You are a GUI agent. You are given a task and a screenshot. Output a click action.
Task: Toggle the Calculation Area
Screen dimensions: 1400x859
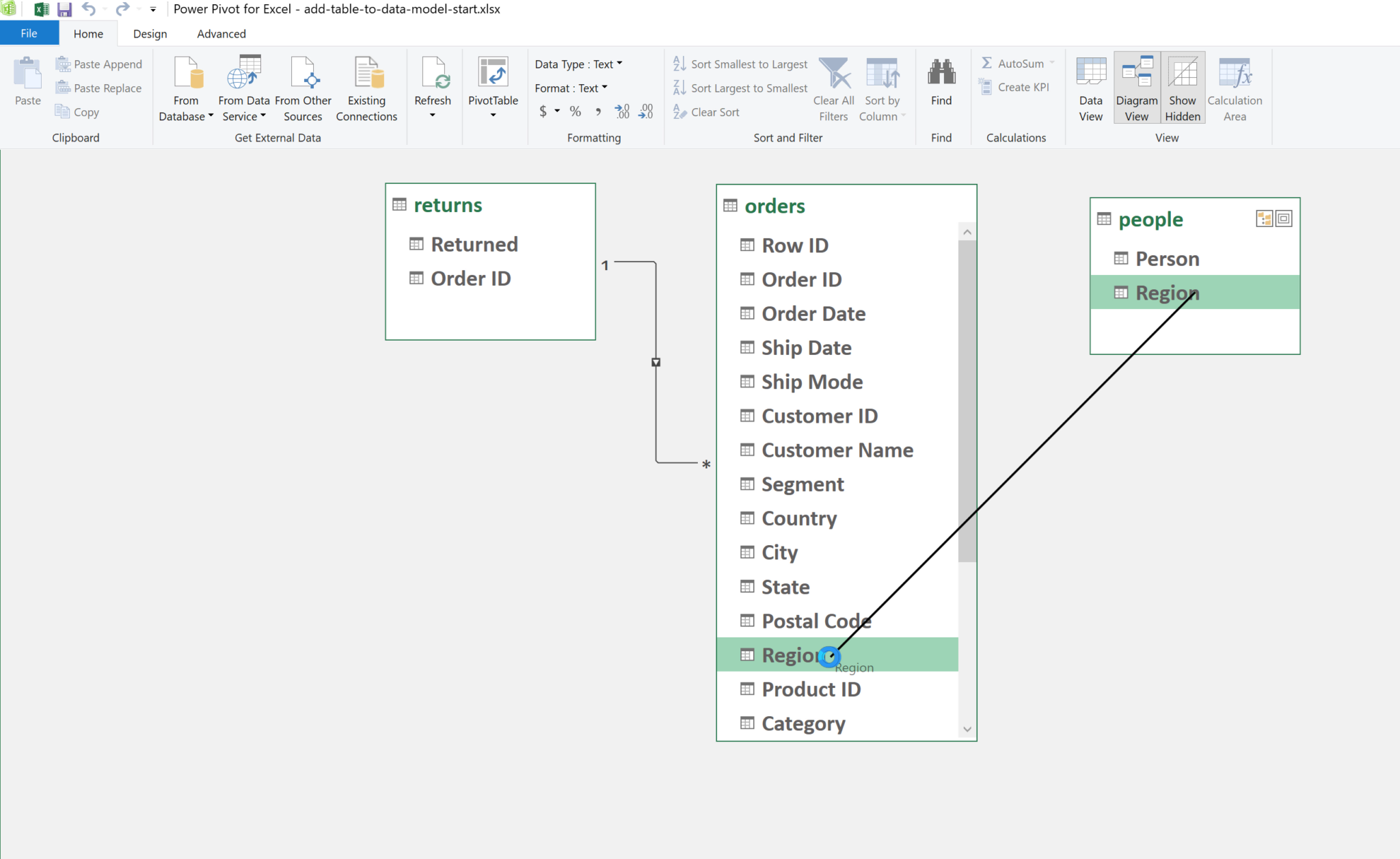(x=1235, y=88)
